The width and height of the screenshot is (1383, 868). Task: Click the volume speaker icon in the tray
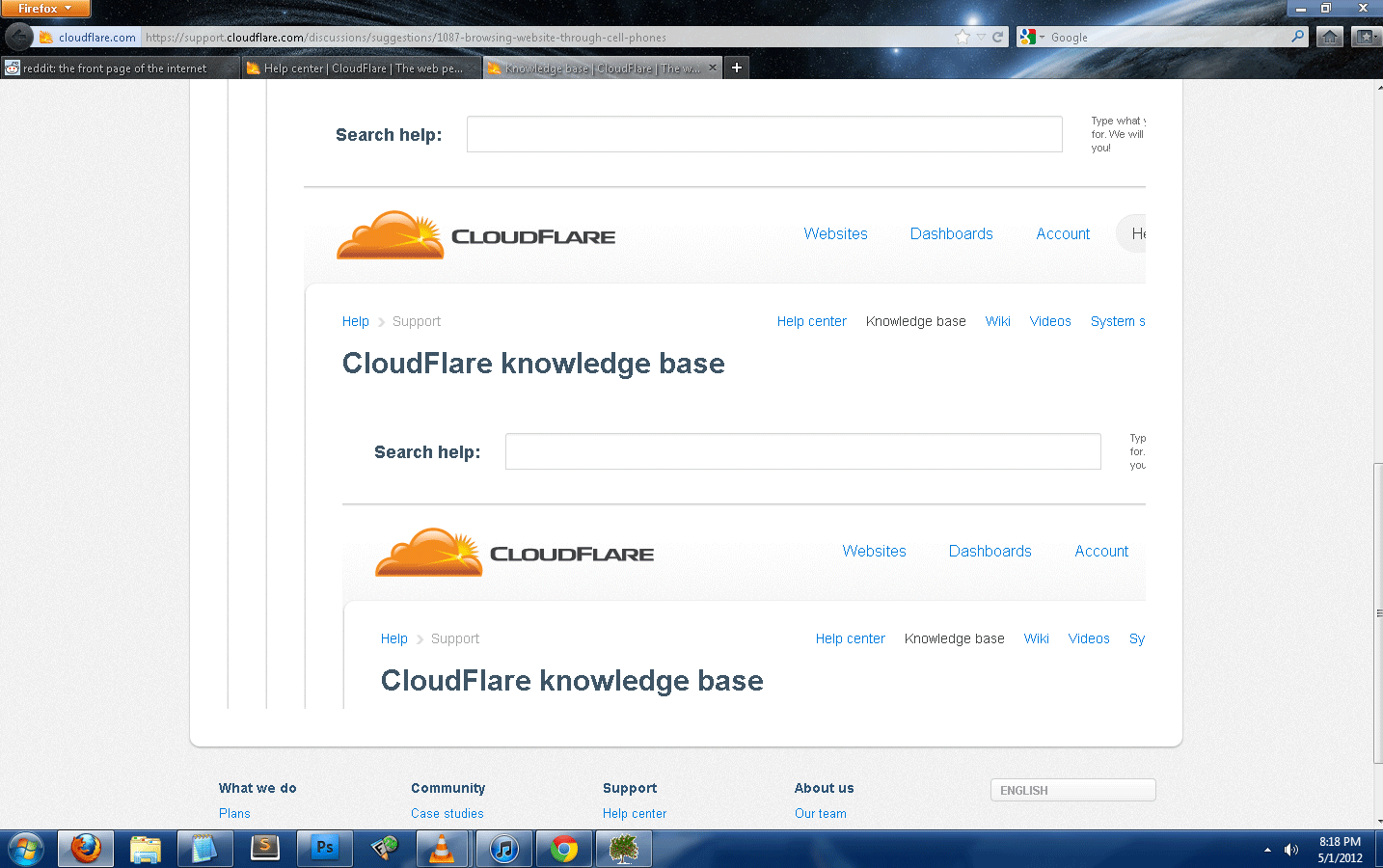click(1291, 850)
